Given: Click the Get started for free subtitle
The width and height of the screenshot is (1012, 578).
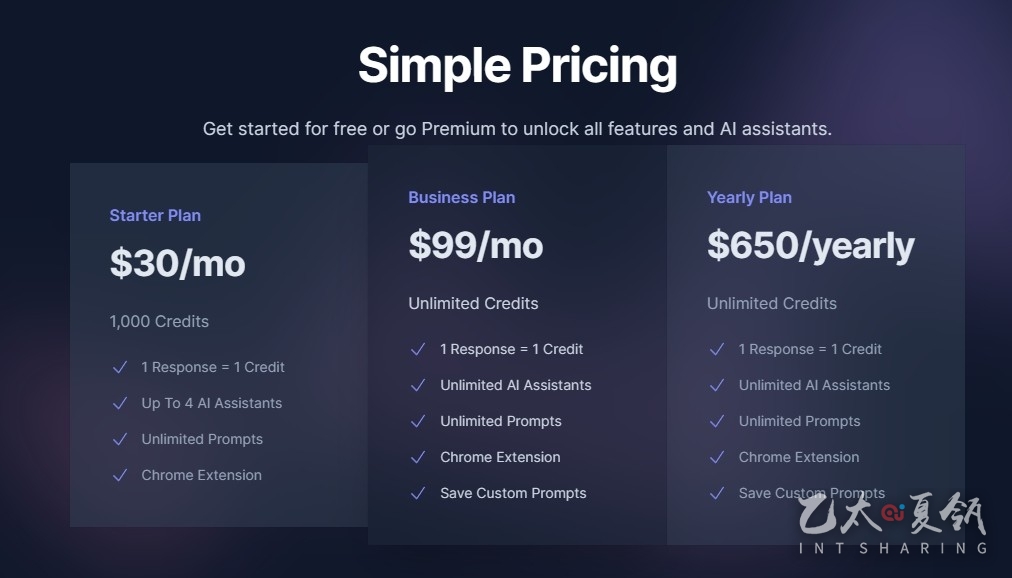Looking at the screenshot, I should pyautogui.click(x=517, y=129).
